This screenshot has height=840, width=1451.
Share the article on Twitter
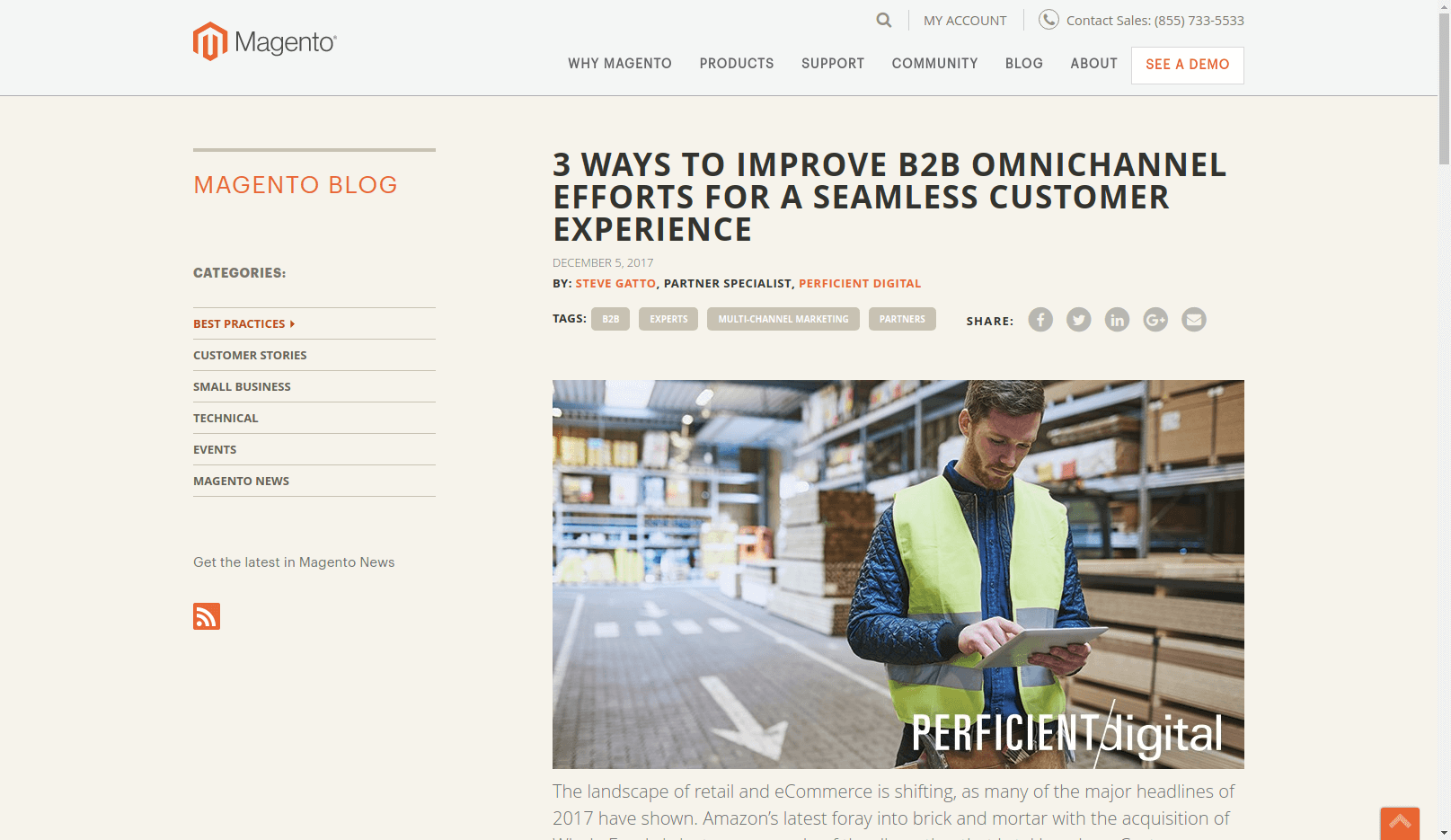1079,320
